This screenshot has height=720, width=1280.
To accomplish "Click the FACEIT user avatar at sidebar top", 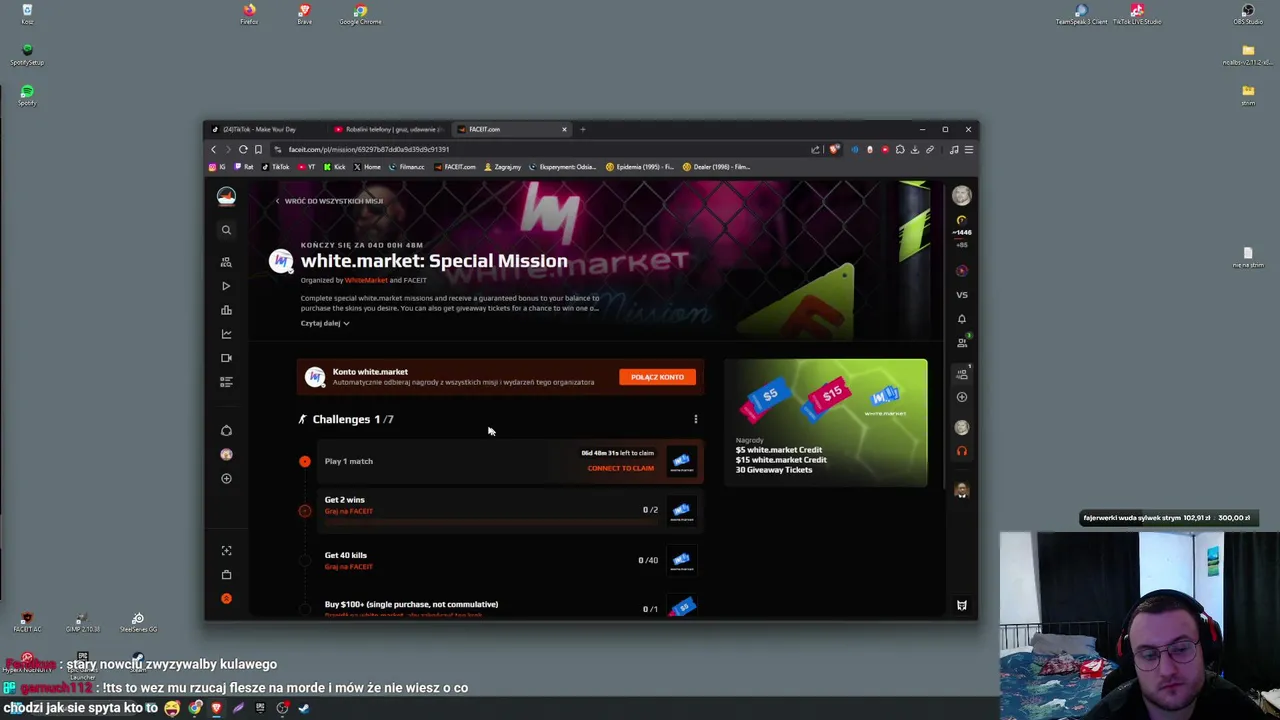I will [226, 197].
